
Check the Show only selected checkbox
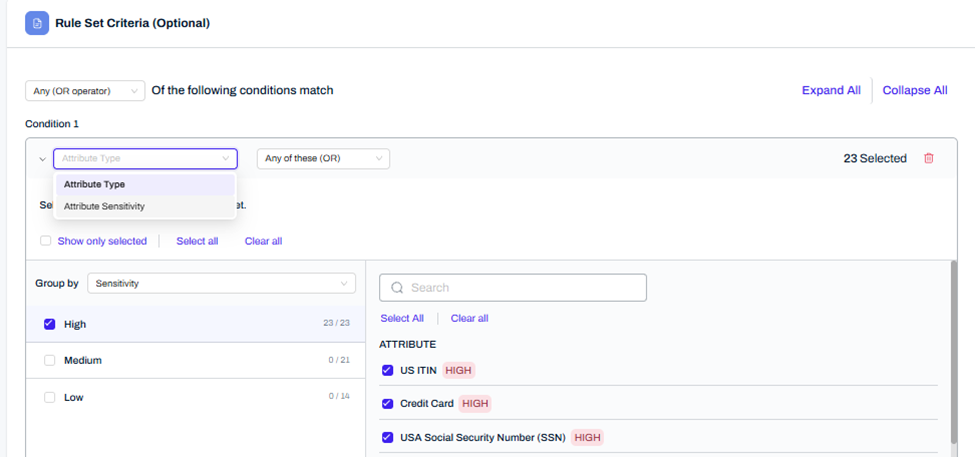coord(45,241)
